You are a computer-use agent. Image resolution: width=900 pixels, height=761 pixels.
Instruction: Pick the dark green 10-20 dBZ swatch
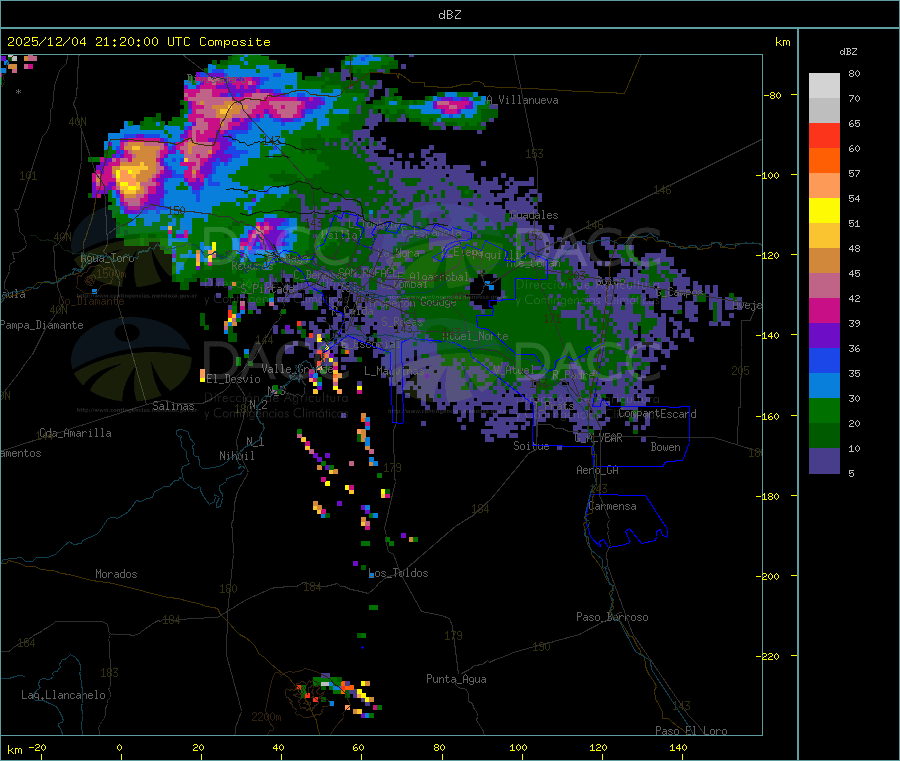(824, 436)
